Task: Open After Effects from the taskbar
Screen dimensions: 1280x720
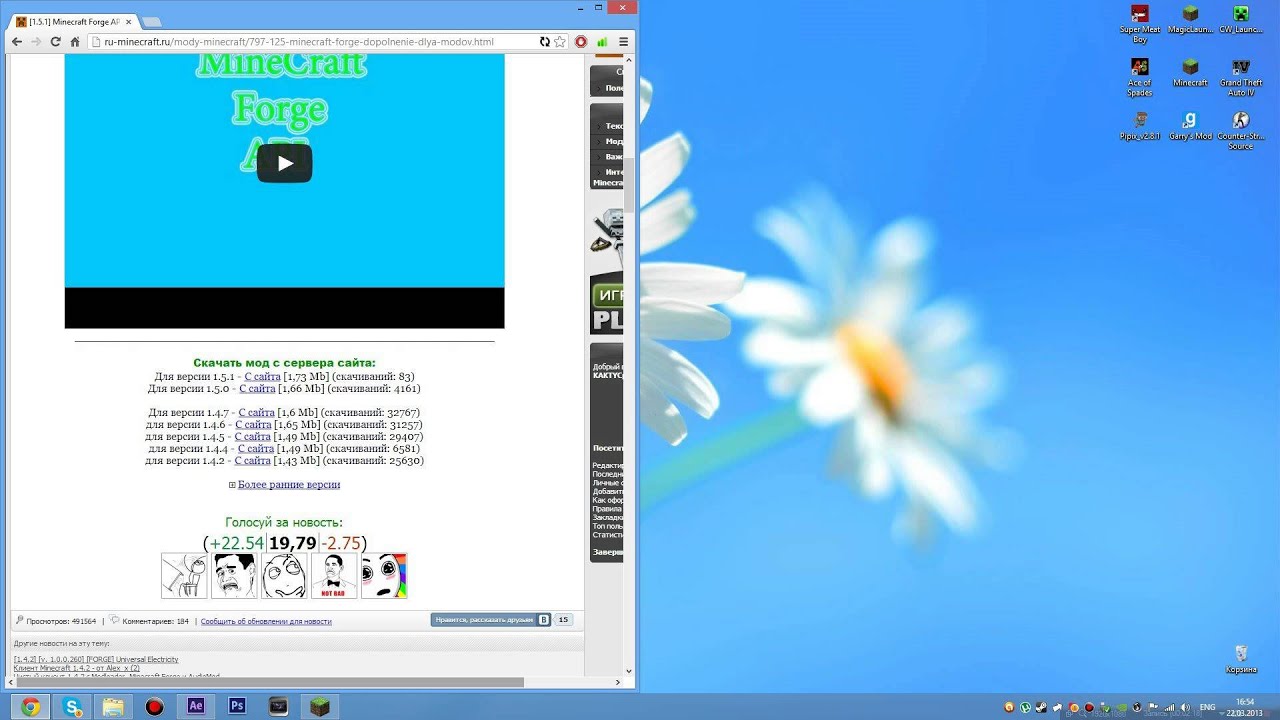Action: pos(196,706)
